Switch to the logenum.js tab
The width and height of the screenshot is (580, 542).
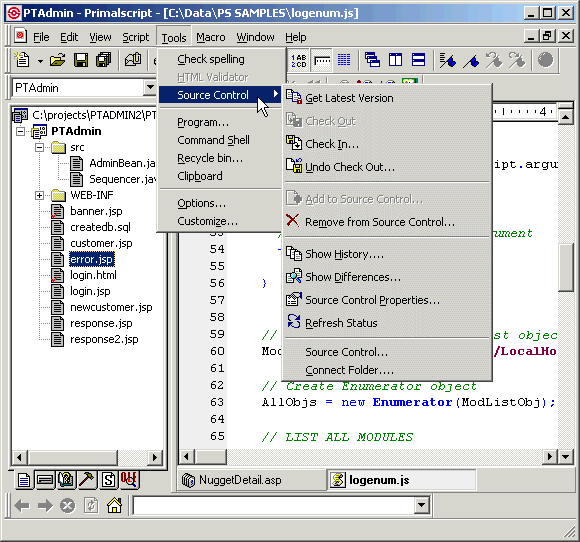(402, 480)
